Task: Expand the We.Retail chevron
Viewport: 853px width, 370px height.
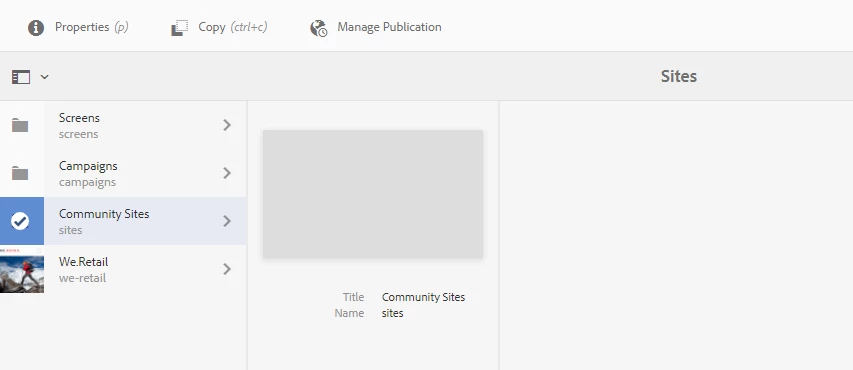Action: [227, 269]
